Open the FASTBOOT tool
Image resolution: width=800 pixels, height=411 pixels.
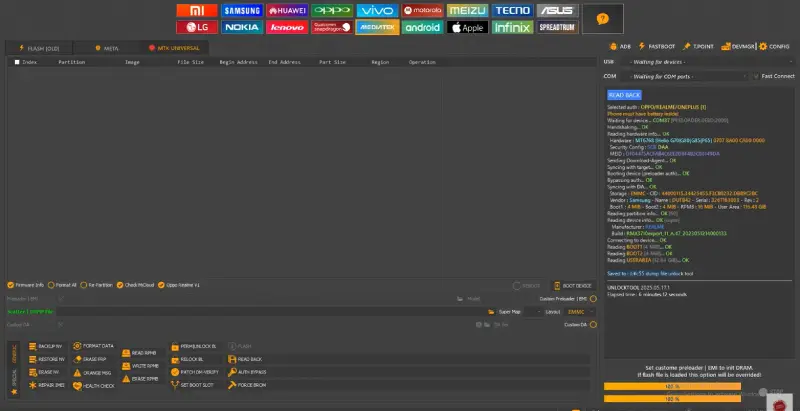[x=656, y=46]
